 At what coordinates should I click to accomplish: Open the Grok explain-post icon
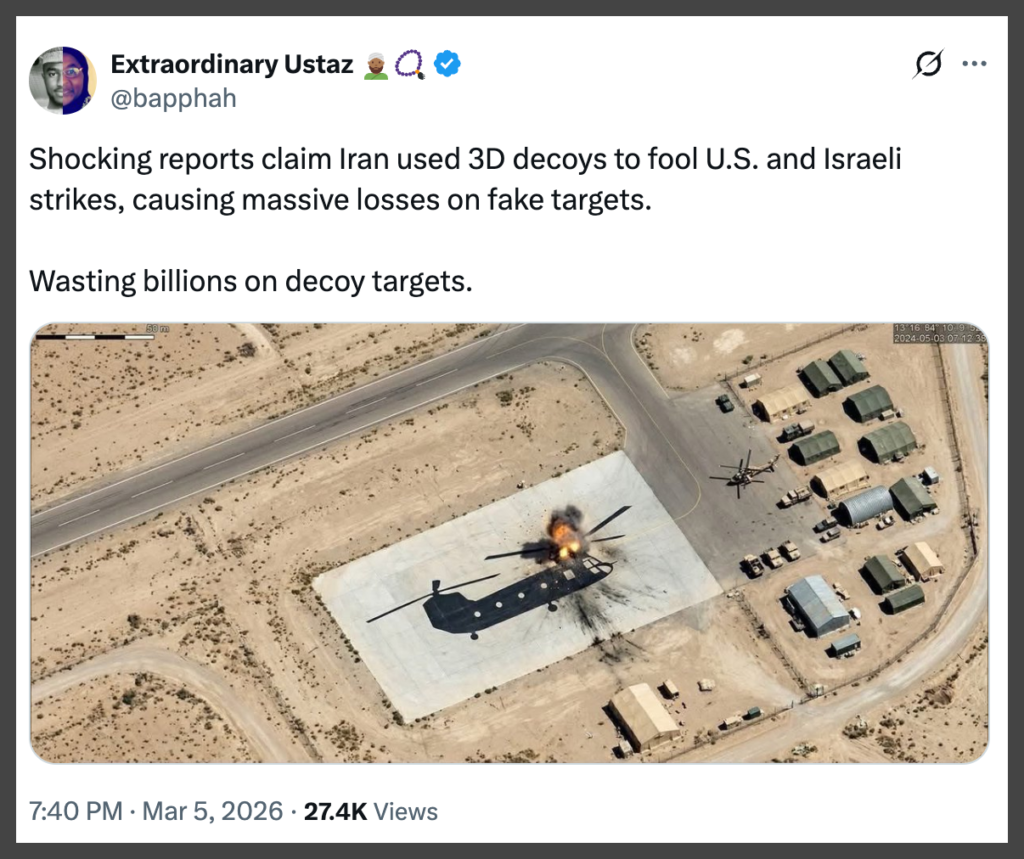pyautogui.click(x=929, y=65)
